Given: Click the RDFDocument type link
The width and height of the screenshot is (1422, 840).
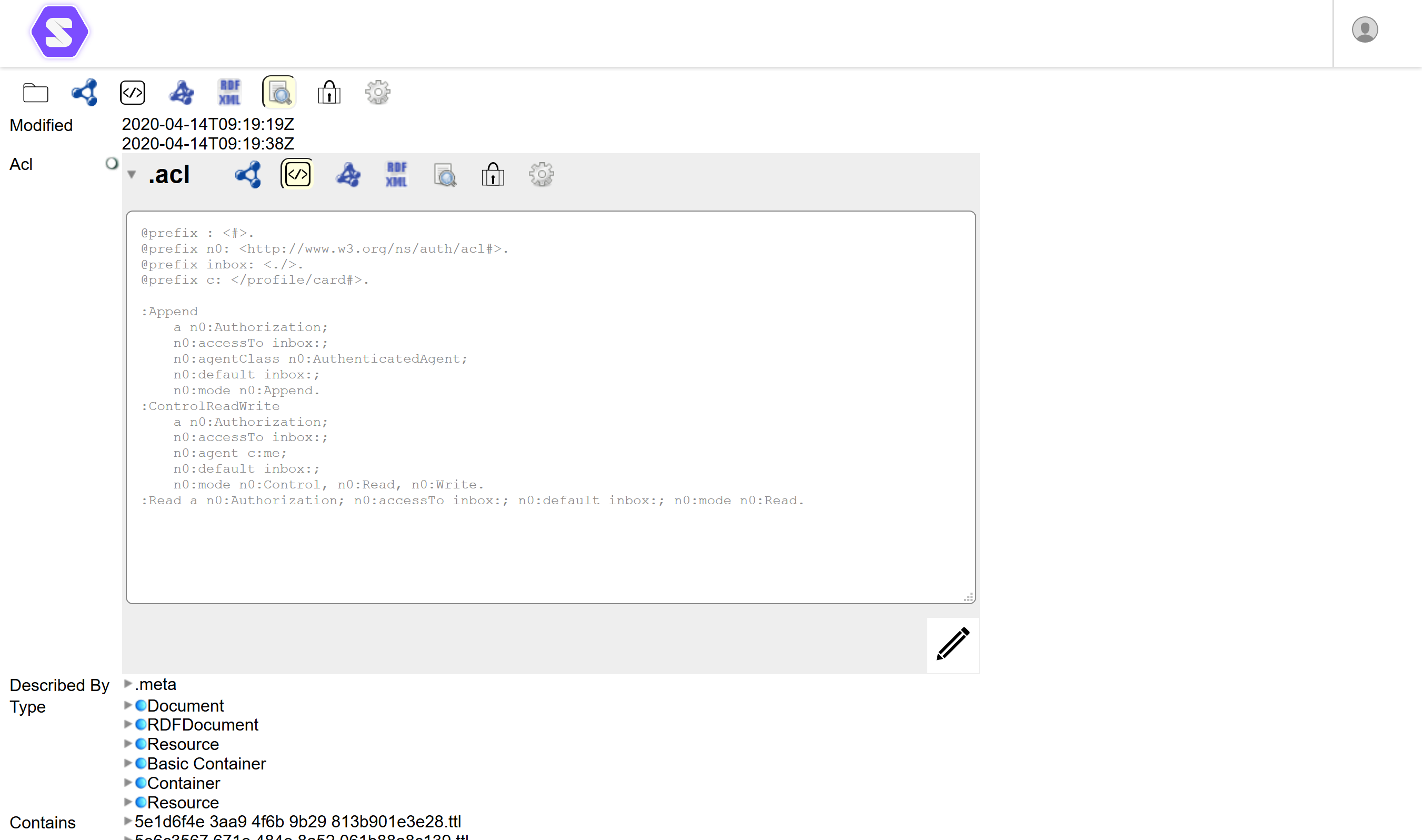Looking at the screenshot, I should click(203, 725).
